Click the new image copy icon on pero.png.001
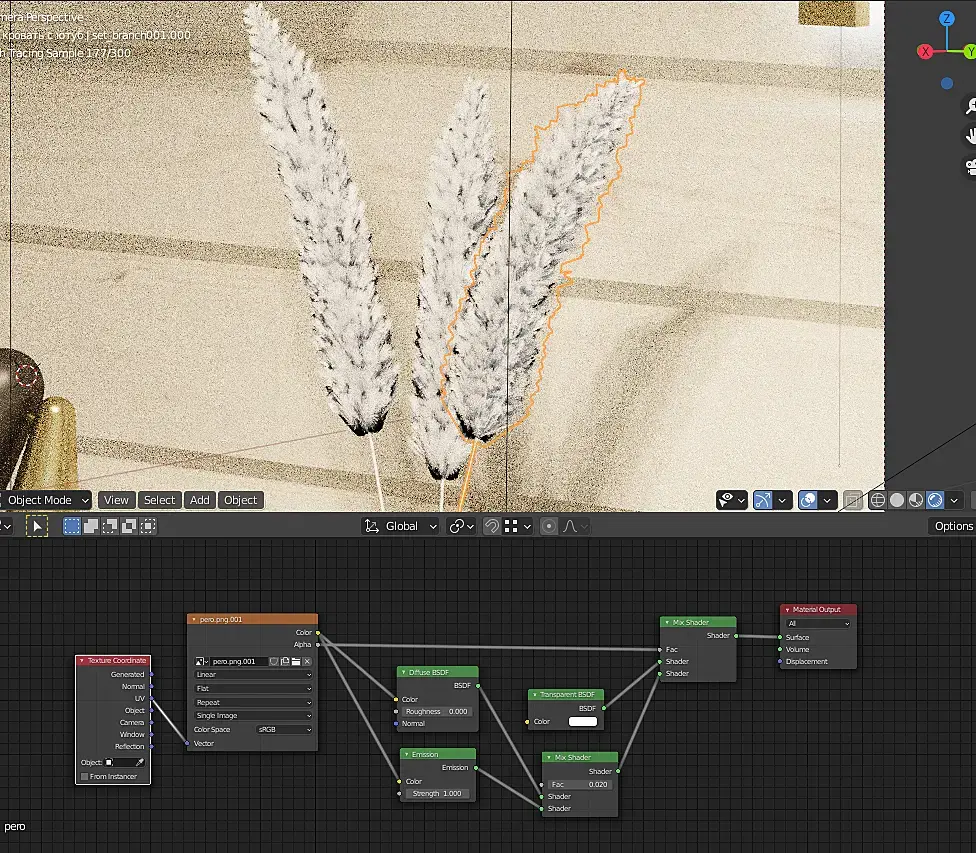The height and width of the screenshot is (853, 976). [285, 661]
